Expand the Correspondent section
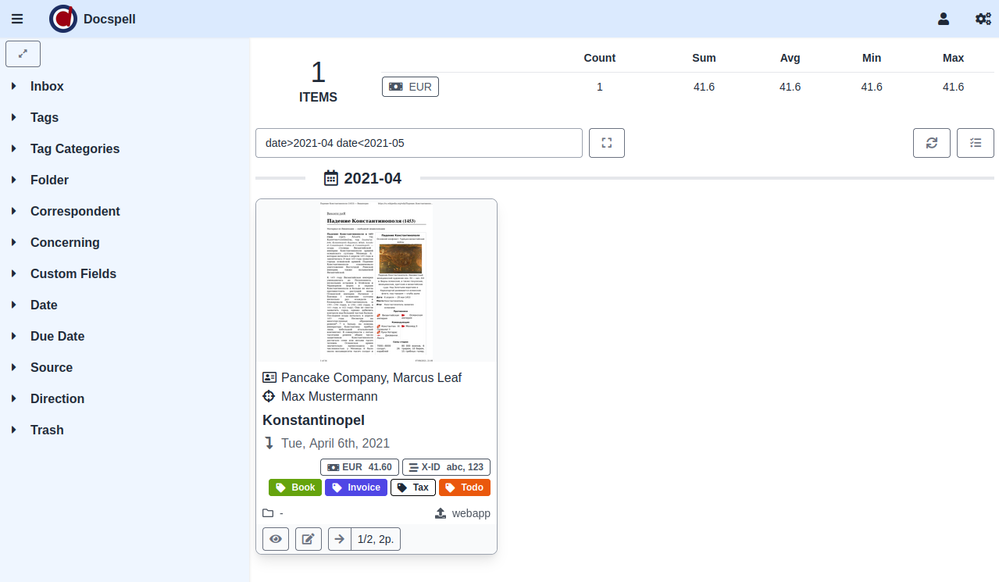Image resolution: width=999 pixels, height=582 pixels. [x=75, y=211]
